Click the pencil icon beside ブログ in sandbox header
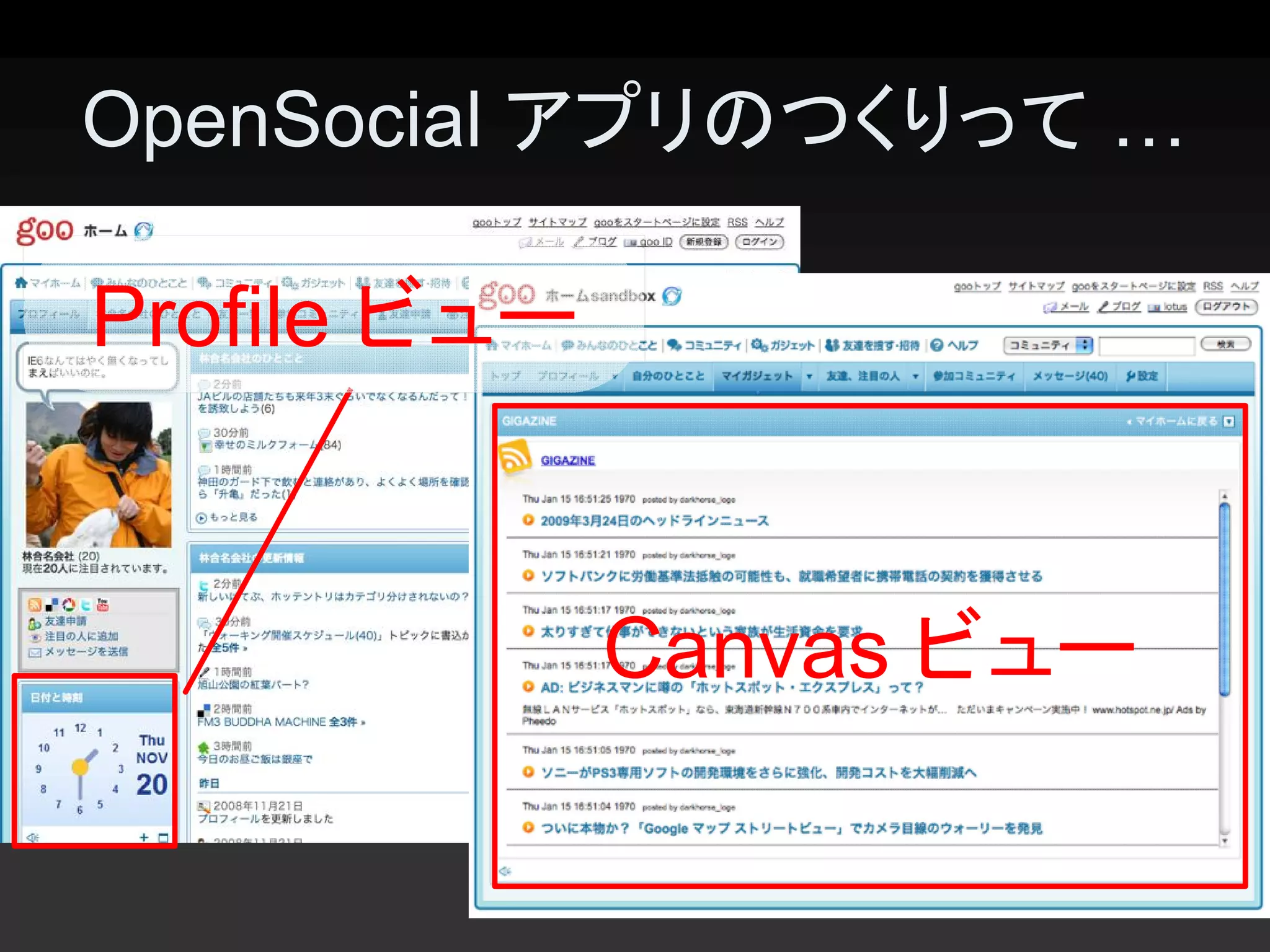 pos(1103,307)
